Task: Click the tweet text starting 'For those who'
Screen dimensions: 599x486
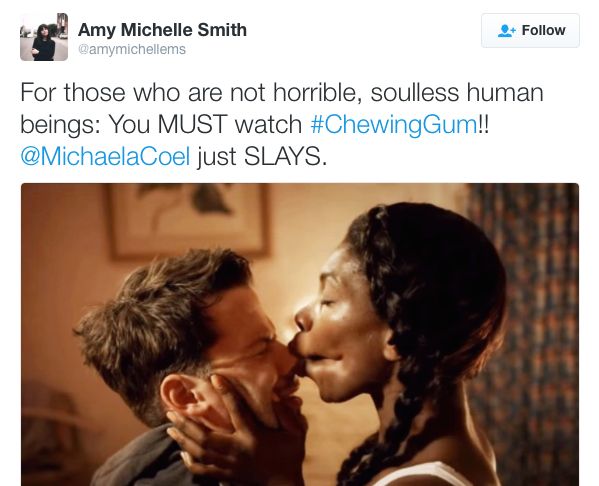Action: pos(282,125)
